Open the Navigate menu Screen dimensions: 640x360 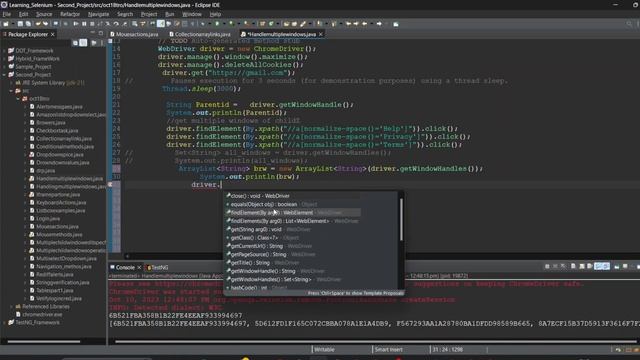coord(98,14)
